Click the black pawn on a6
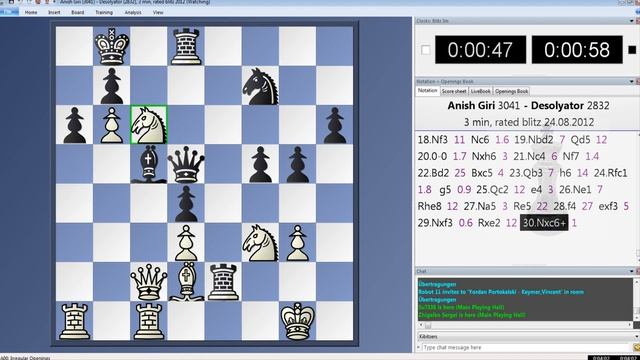The image size is (640, 360). point(74,125)
